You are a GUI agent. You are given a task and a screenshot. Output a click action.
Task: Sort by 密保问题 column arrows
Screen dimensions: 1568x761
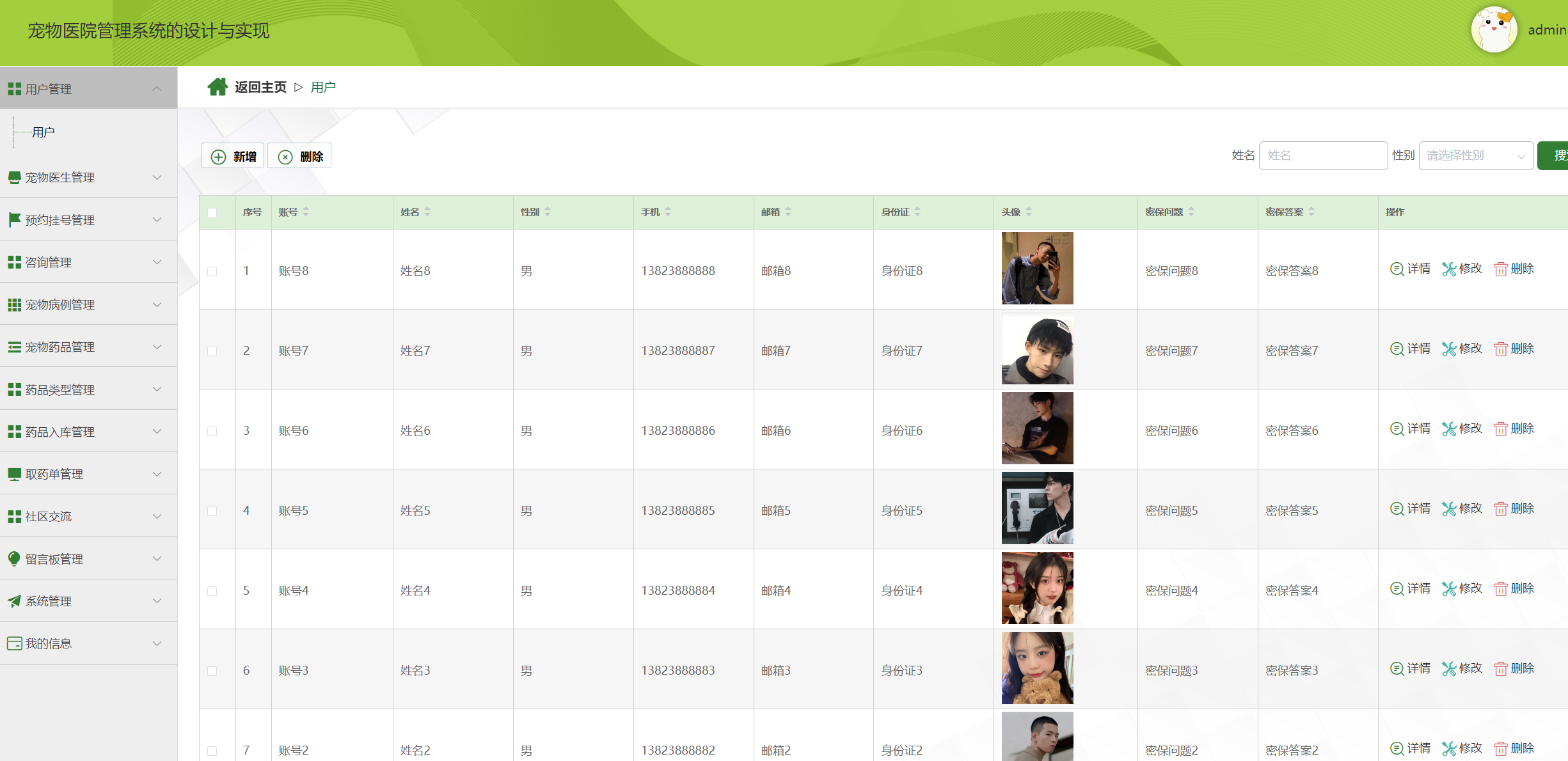(1191, 212)
